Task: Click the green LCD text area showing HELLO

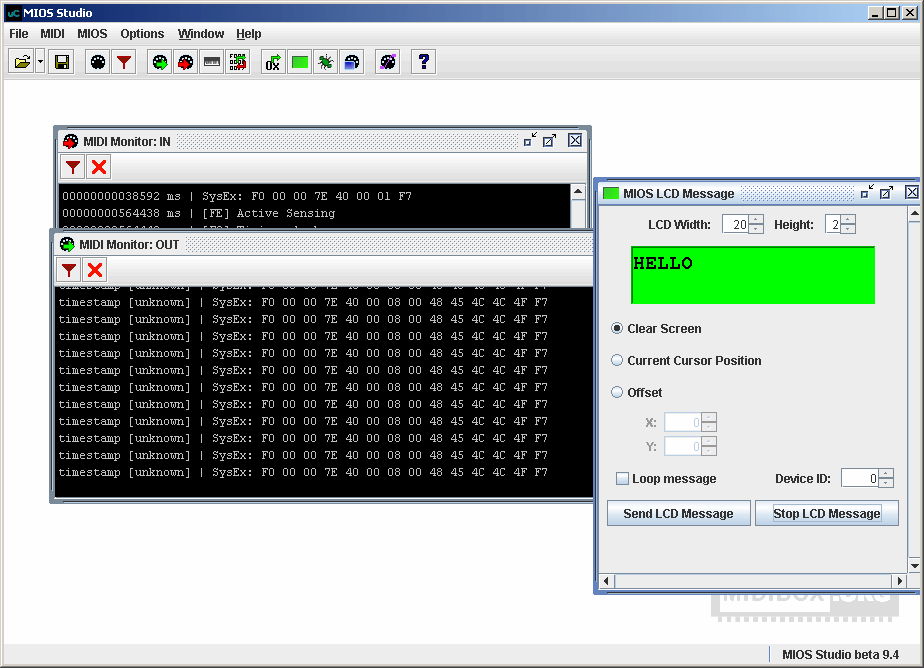Action: tap(753, 275)
